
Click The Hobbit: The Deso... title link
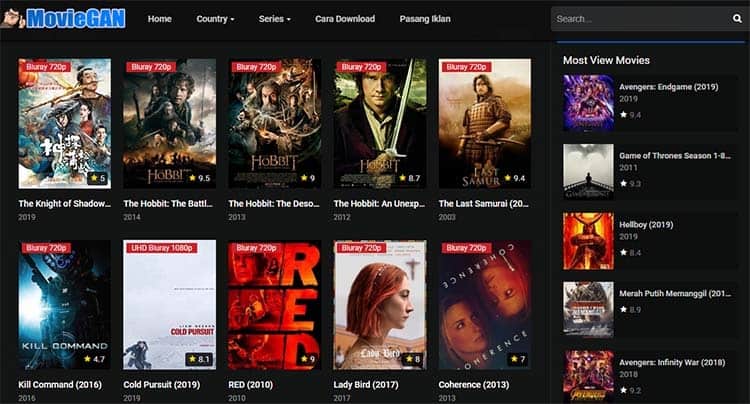[x=274, y=204]
